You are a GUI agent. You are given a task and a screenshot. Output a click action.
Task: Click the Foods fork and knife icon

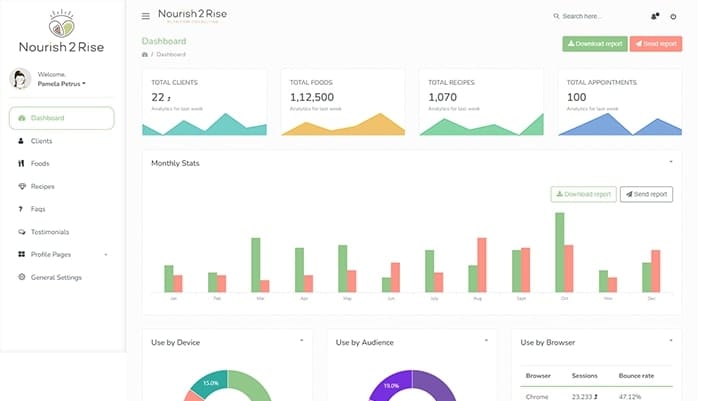(21, 163)
